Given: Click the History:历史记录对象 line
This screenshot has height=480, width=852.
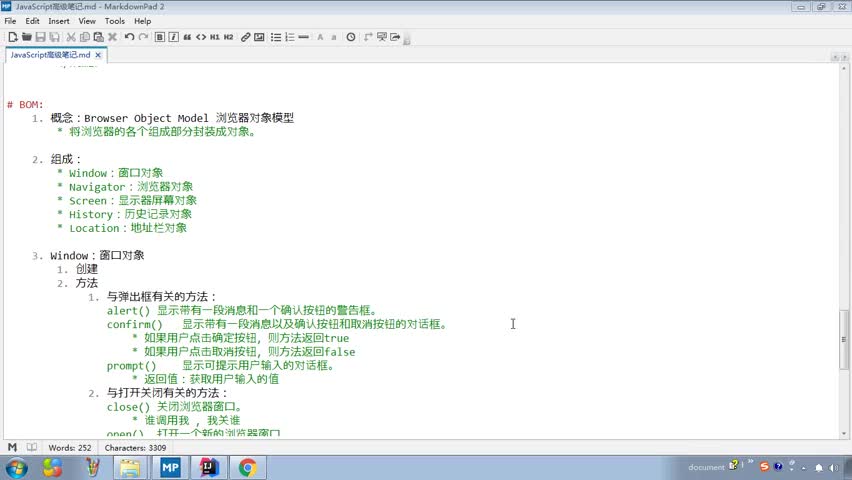Looking at the screenshot, I should [x=130, y=214].
